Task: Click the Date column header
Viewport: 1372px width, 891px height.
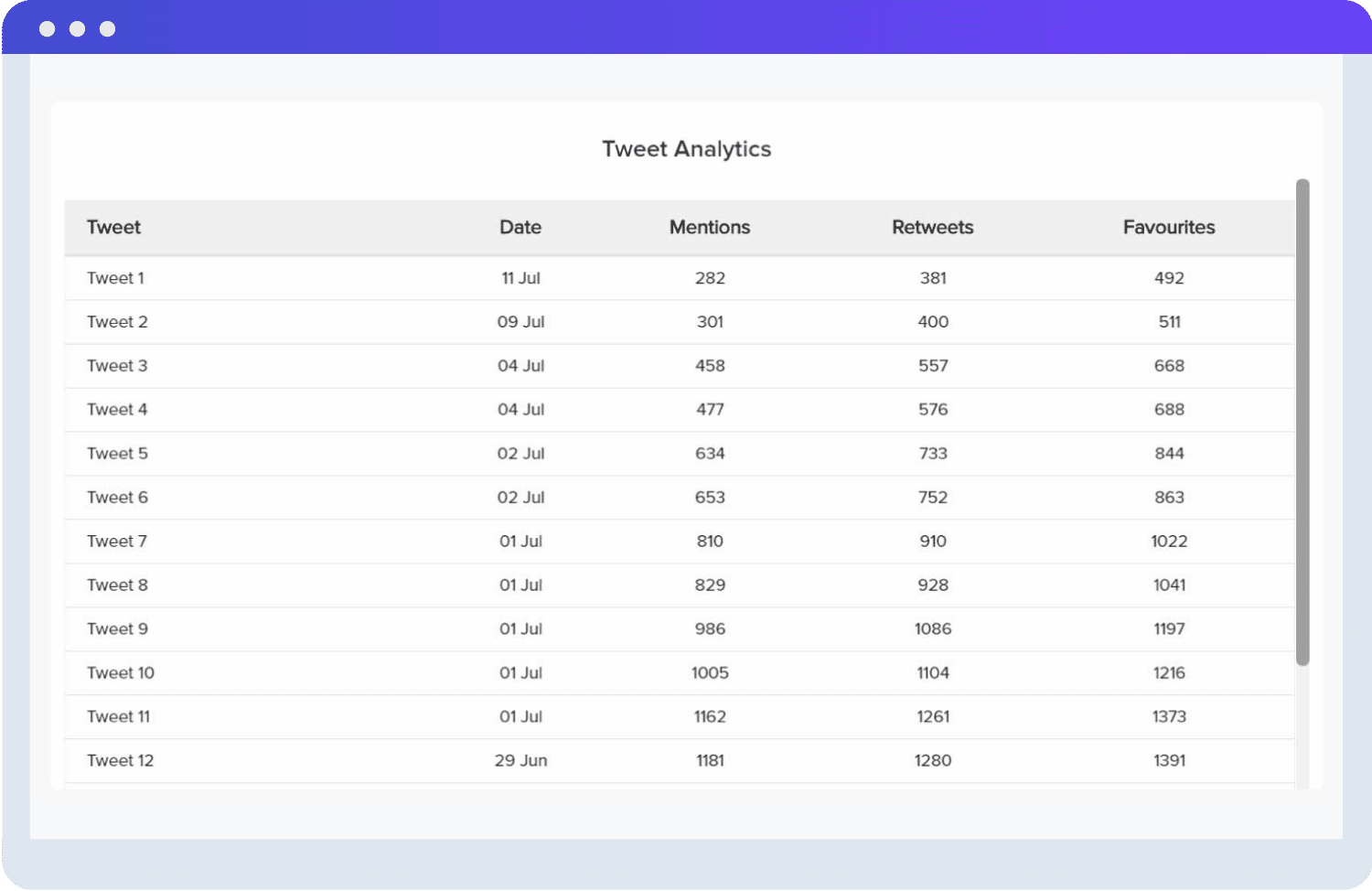Action: (x=520, y=227)
